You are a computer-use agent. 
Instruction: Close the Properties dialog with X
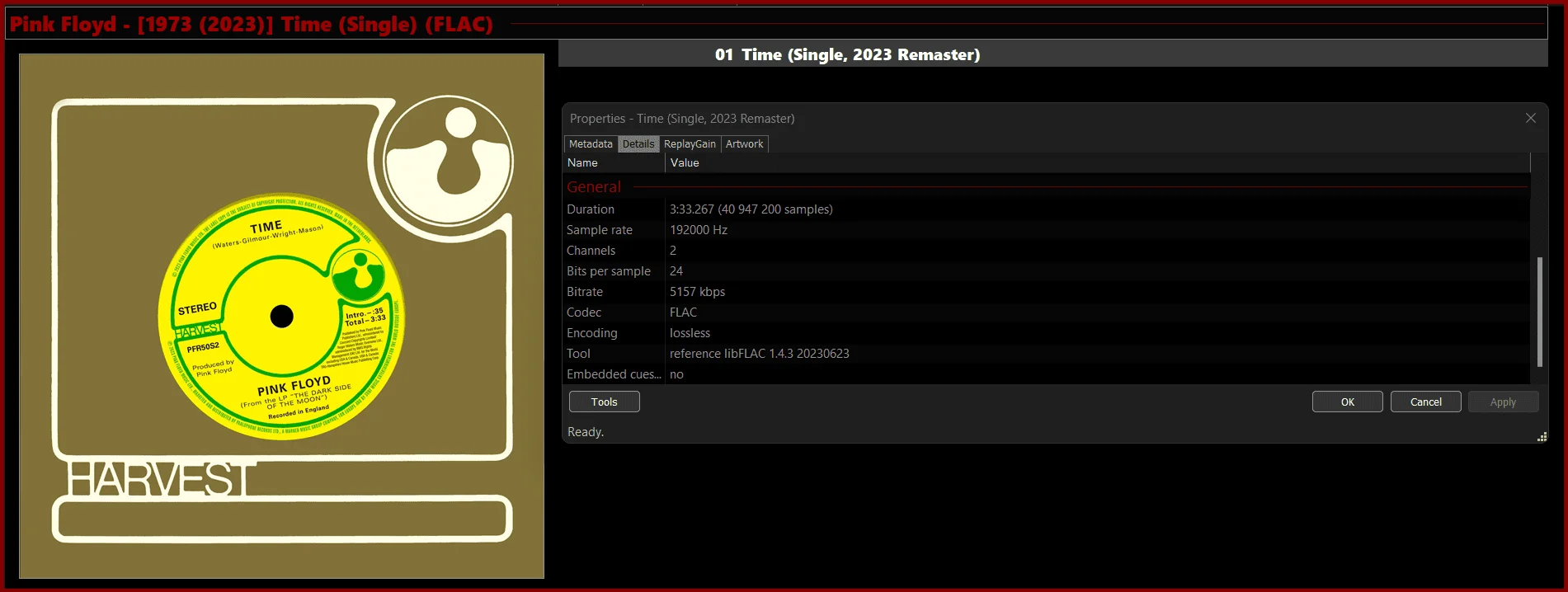tap(1531, 118)
